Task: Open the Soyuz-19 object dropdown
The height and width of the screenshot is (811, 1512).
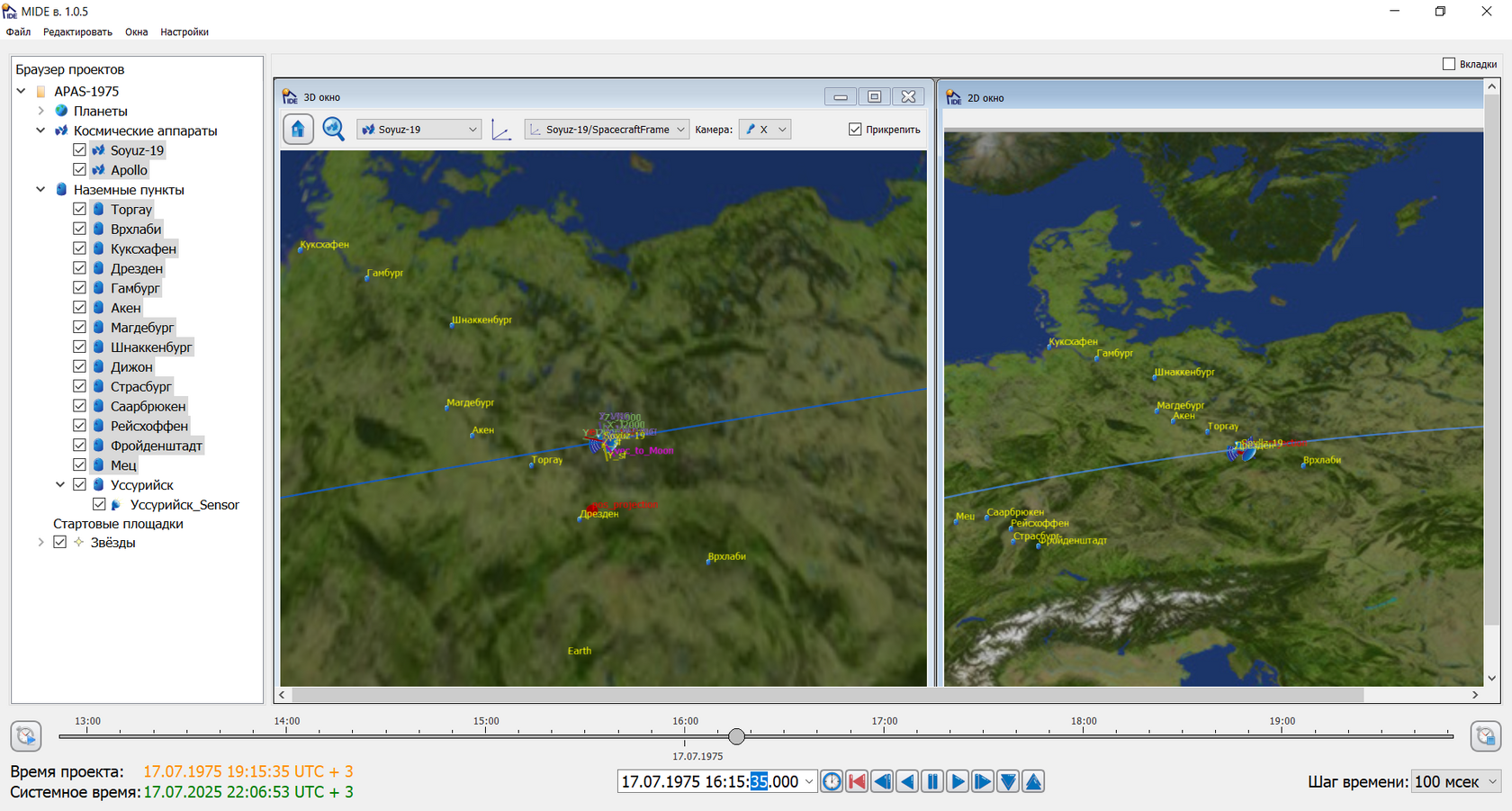Action: pyautogui.click(x=419, y=130)
